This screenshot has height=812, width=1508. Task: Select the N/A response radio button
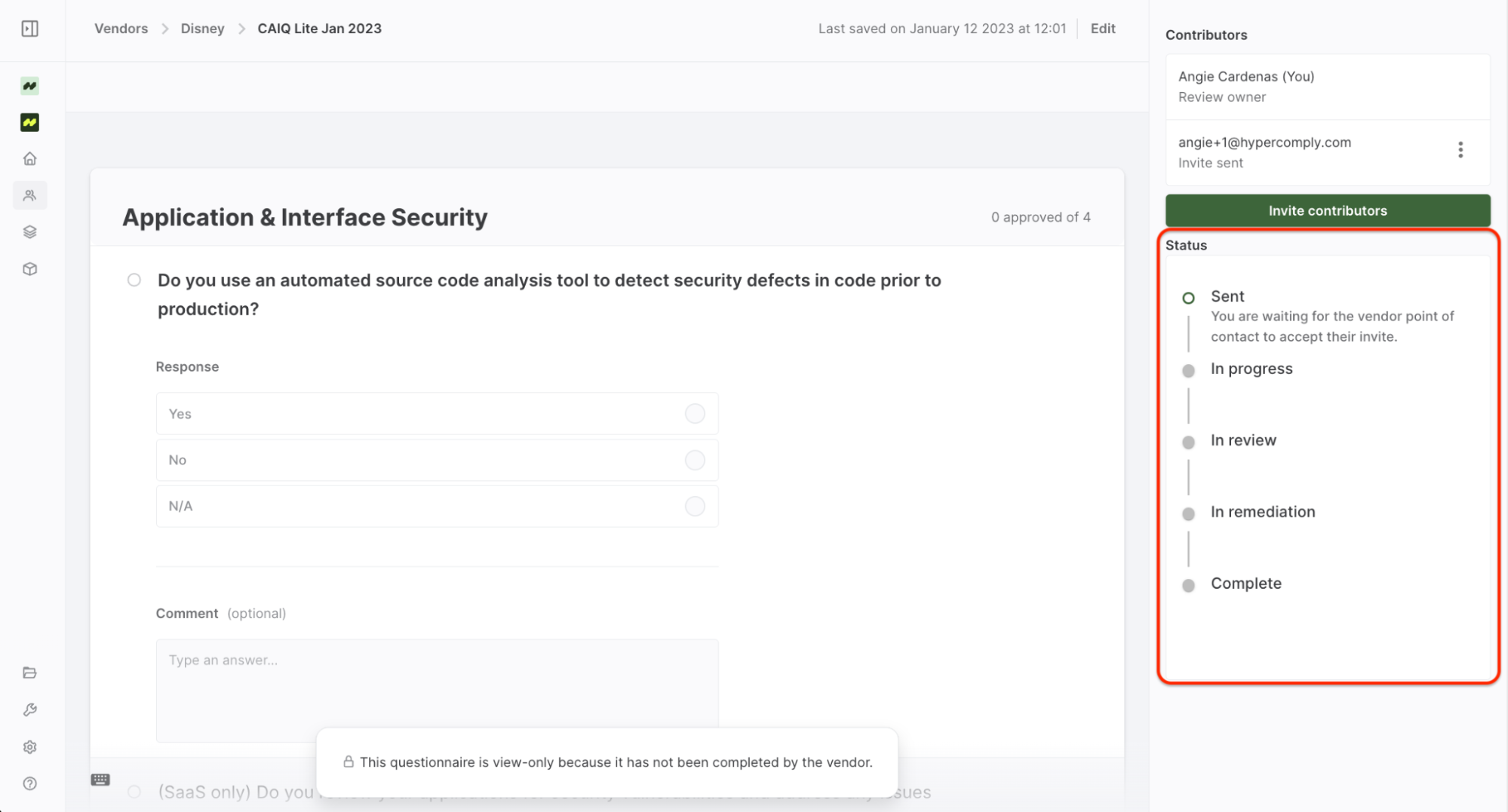695,506
